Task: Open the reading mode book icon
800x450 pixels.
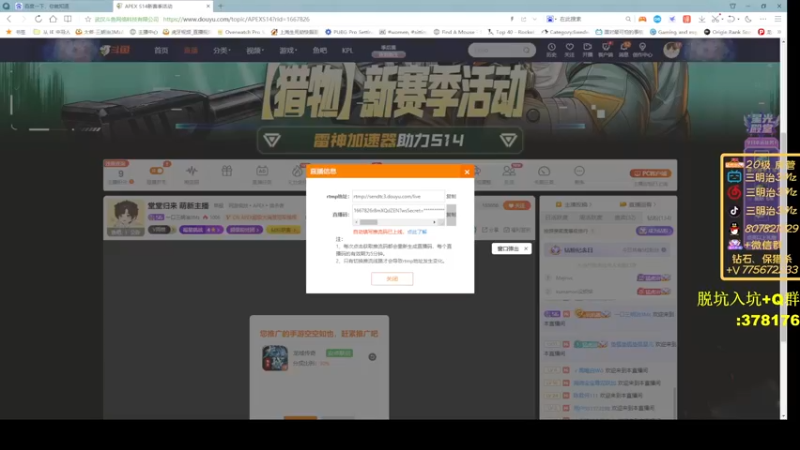Action: tap(68, 19)
